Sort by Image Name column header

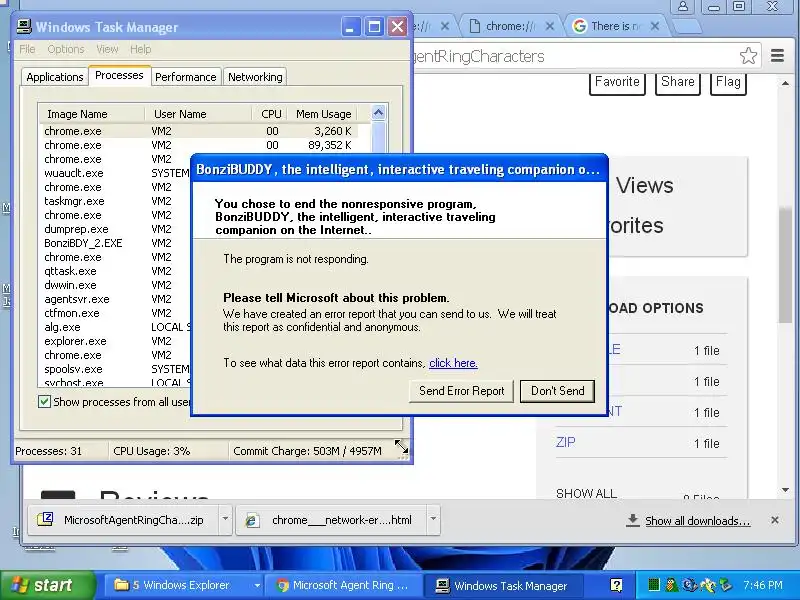click(x=92, y=114)
